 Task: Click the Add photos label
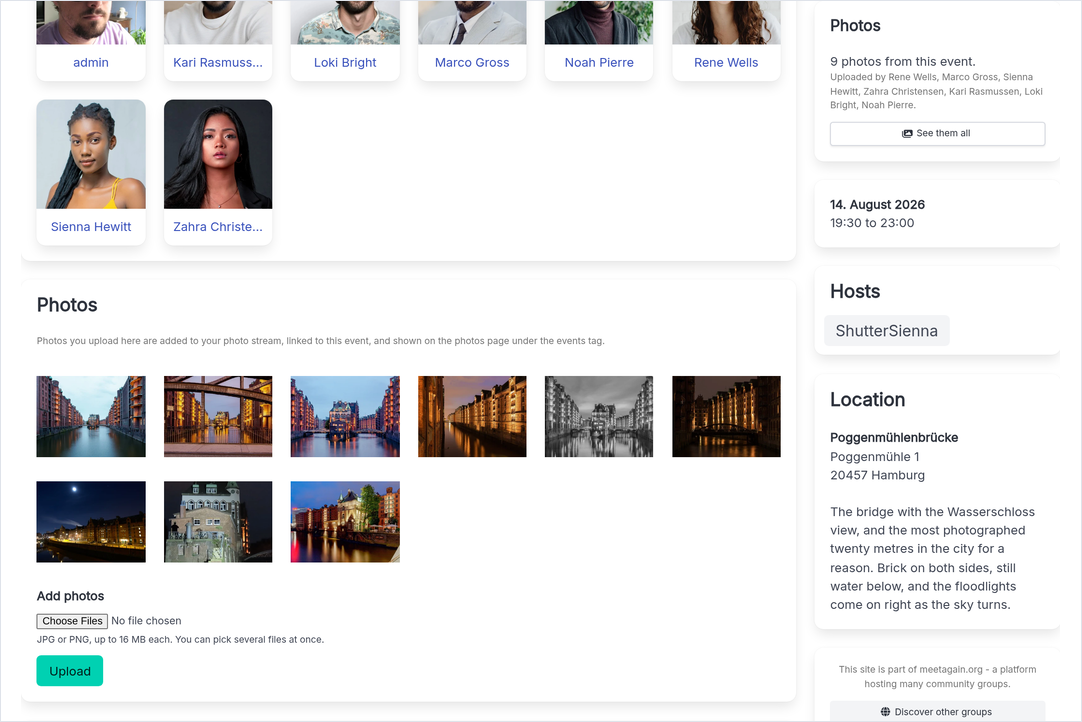point(70,596)
